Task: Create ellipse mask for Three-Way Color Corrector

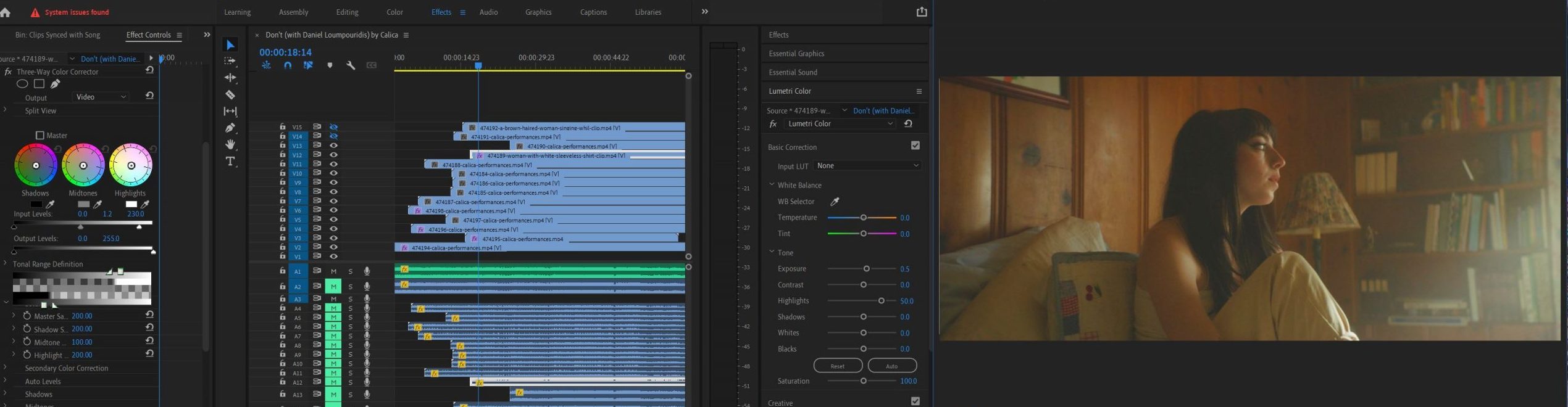Action: (x=22, y=84)
